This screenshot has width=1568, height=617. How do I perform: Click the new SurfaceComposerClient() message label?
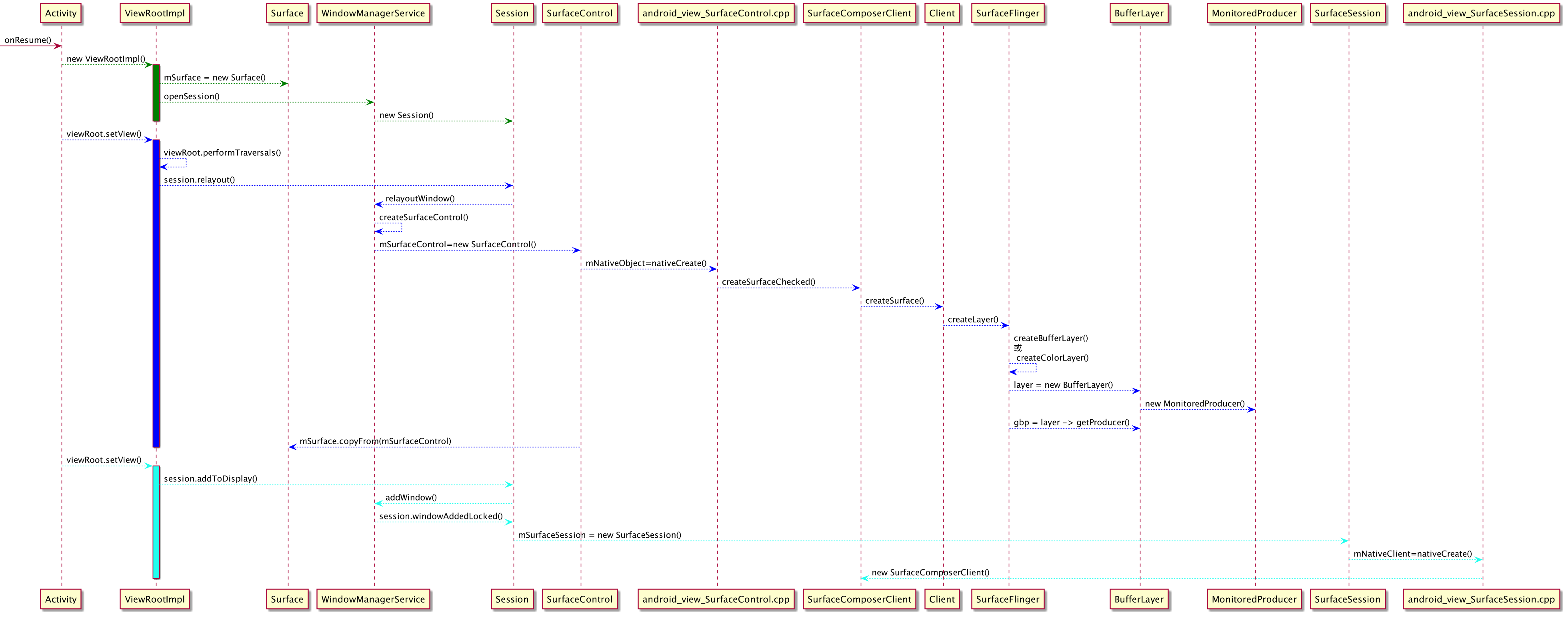930,573
